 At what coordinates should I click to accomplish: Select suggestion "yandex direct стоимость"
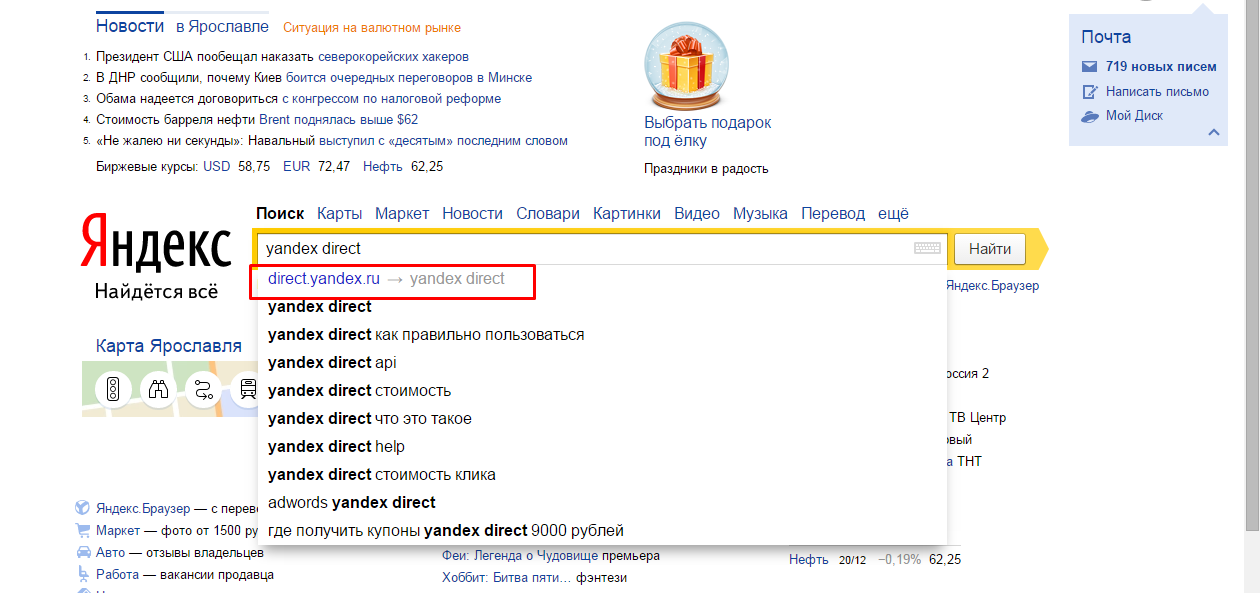tap(602, 390)
